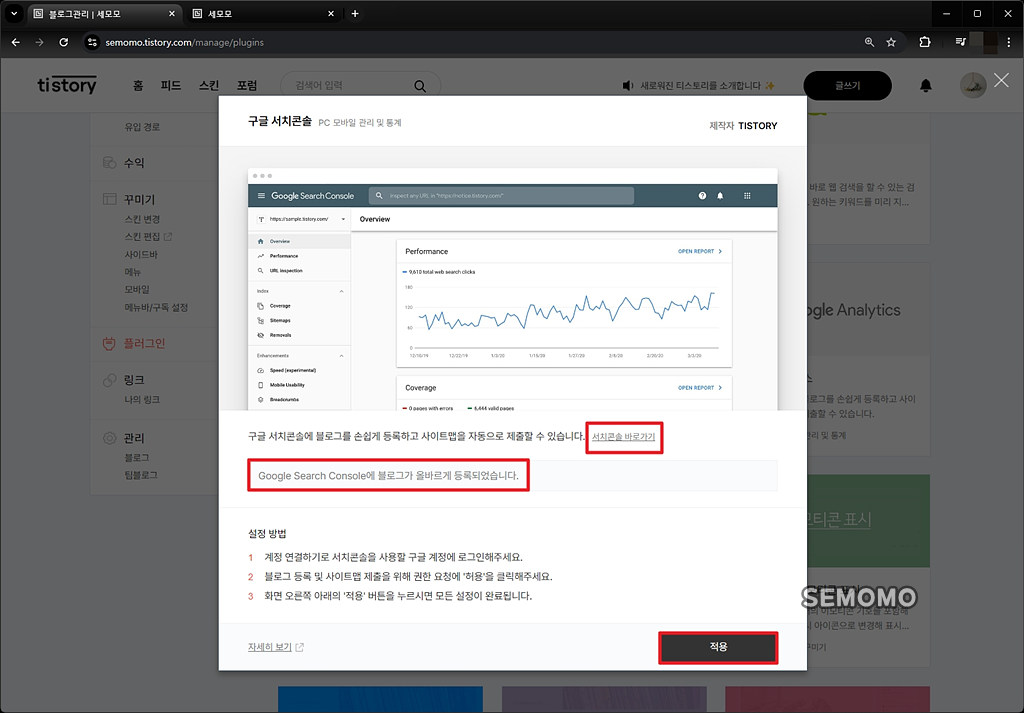The height and width of the screenshot is (713, 1024).
Task: Open a new browser tab
Action: coord(355,14)
